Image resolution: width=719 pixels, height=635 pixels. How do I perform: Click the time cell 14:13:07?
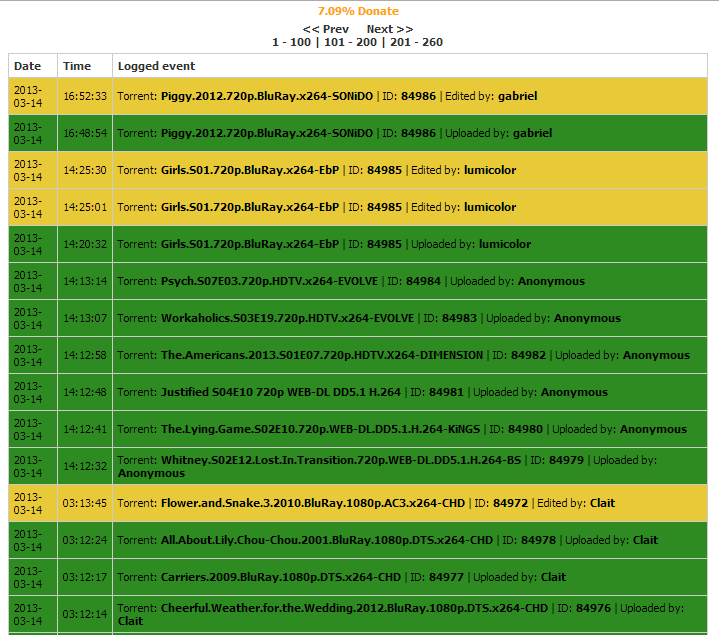85,318
